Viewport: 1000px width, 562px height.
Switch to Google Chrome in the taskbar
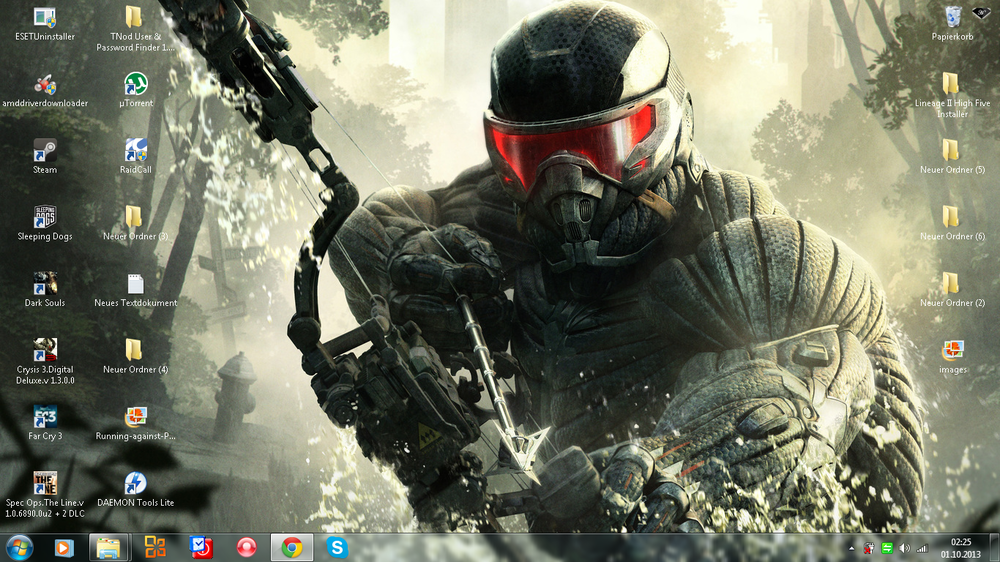point(291,547)
